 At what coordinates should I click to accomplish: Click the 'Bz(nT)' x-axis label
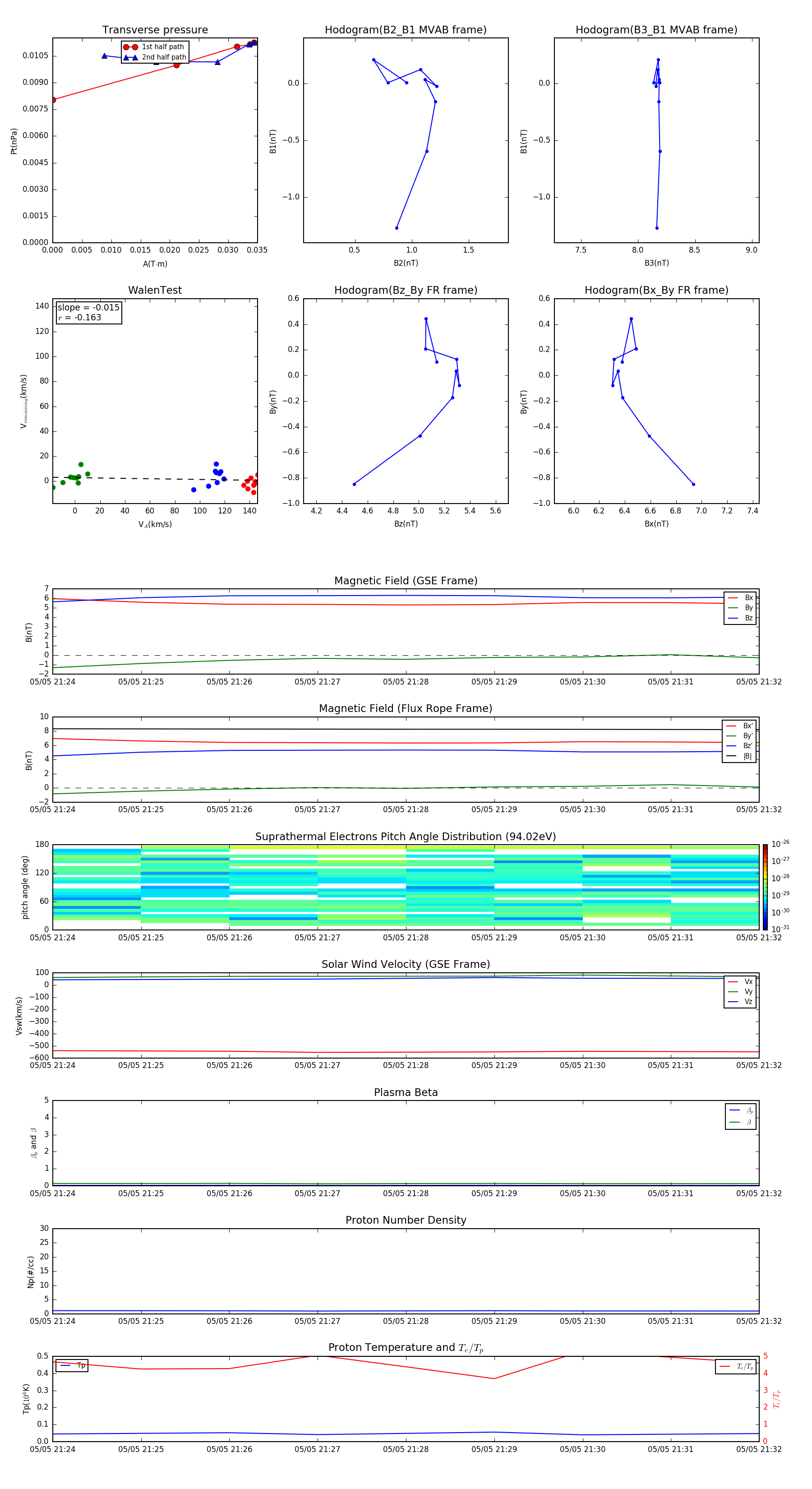coord(406,524)
